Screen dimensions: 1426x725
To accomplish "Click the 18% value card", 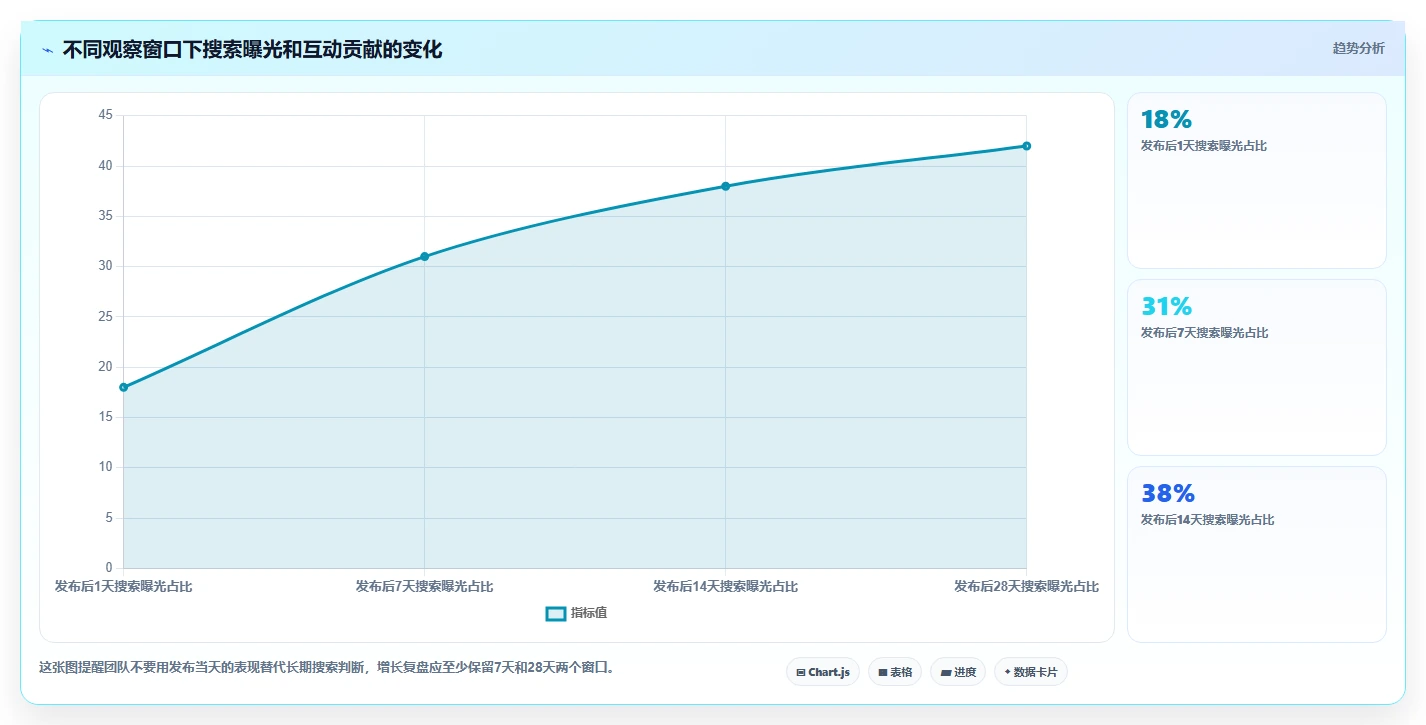I will pyautogui.click(x=1257, y=180).
